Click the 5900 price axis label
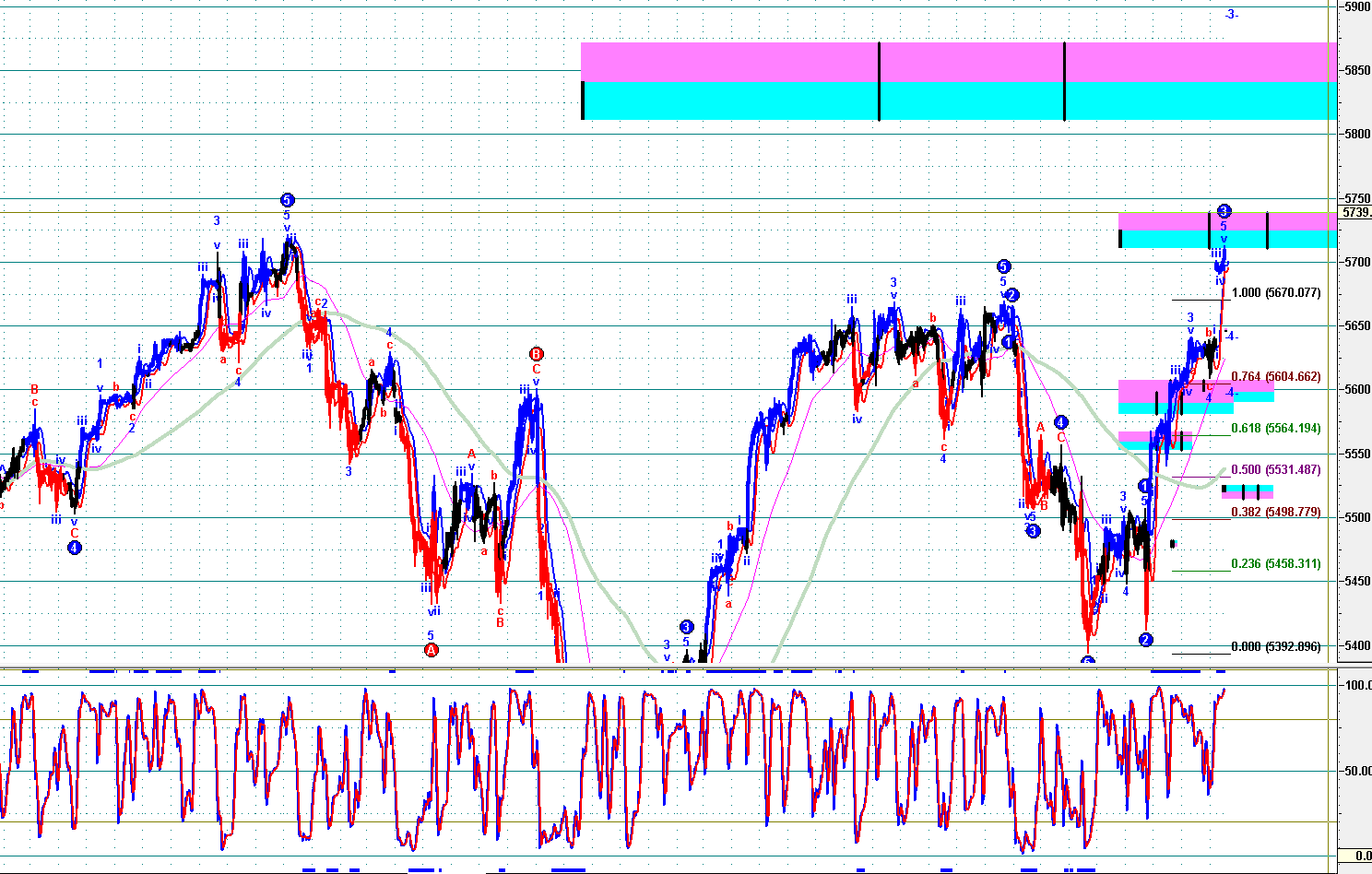 pyautogui.click(x=1357, y=6)
